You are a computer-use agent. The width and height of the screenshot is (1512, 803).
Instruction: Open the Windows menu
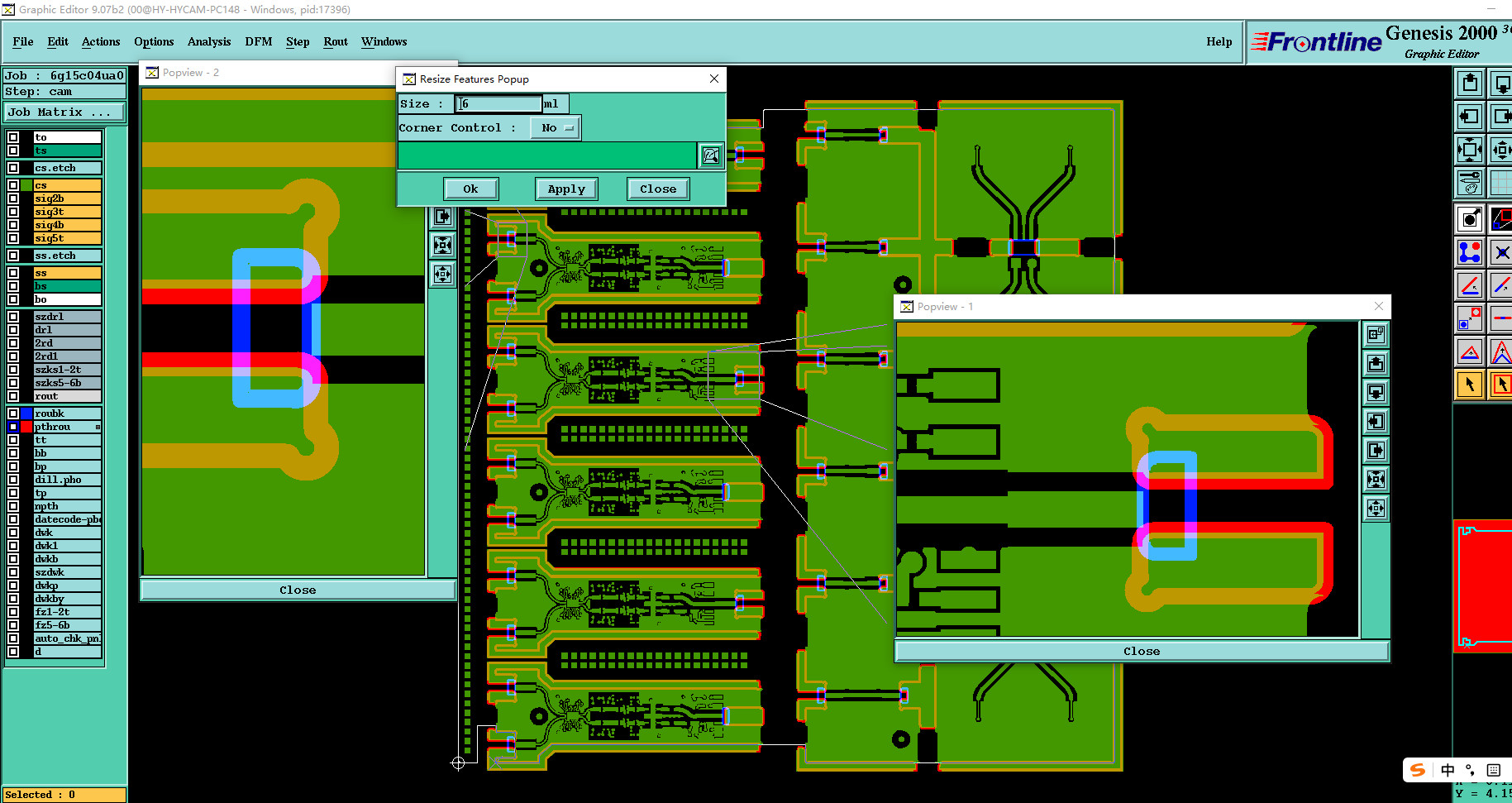[384, 41]
